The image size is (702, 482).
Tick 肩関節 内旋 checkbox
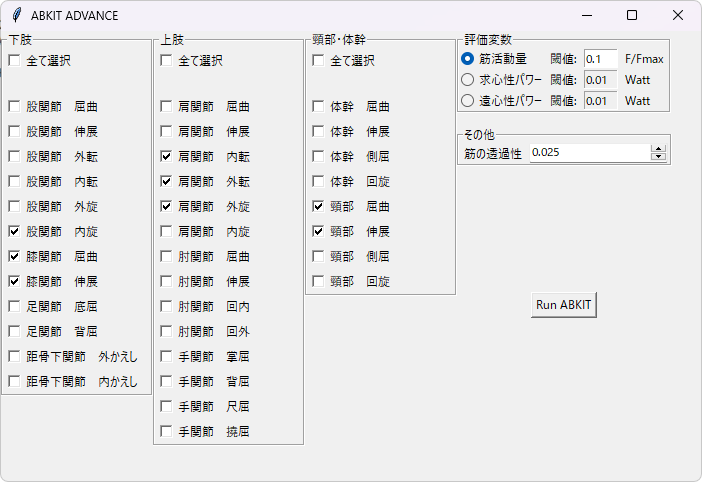pyautogui.click(x=166, y=231)
